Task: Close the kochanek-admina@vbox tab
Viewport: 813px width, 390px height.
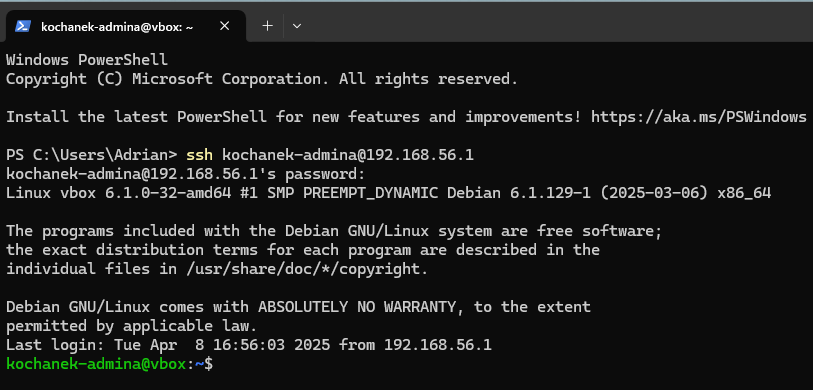Action: [225, 26]
